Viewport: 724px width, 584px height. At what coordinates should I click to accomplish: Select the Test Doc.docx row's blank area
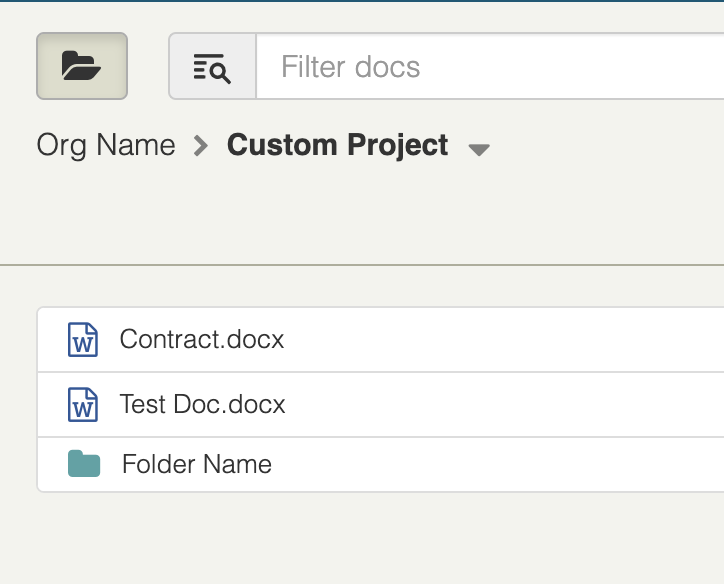[503, 404]
